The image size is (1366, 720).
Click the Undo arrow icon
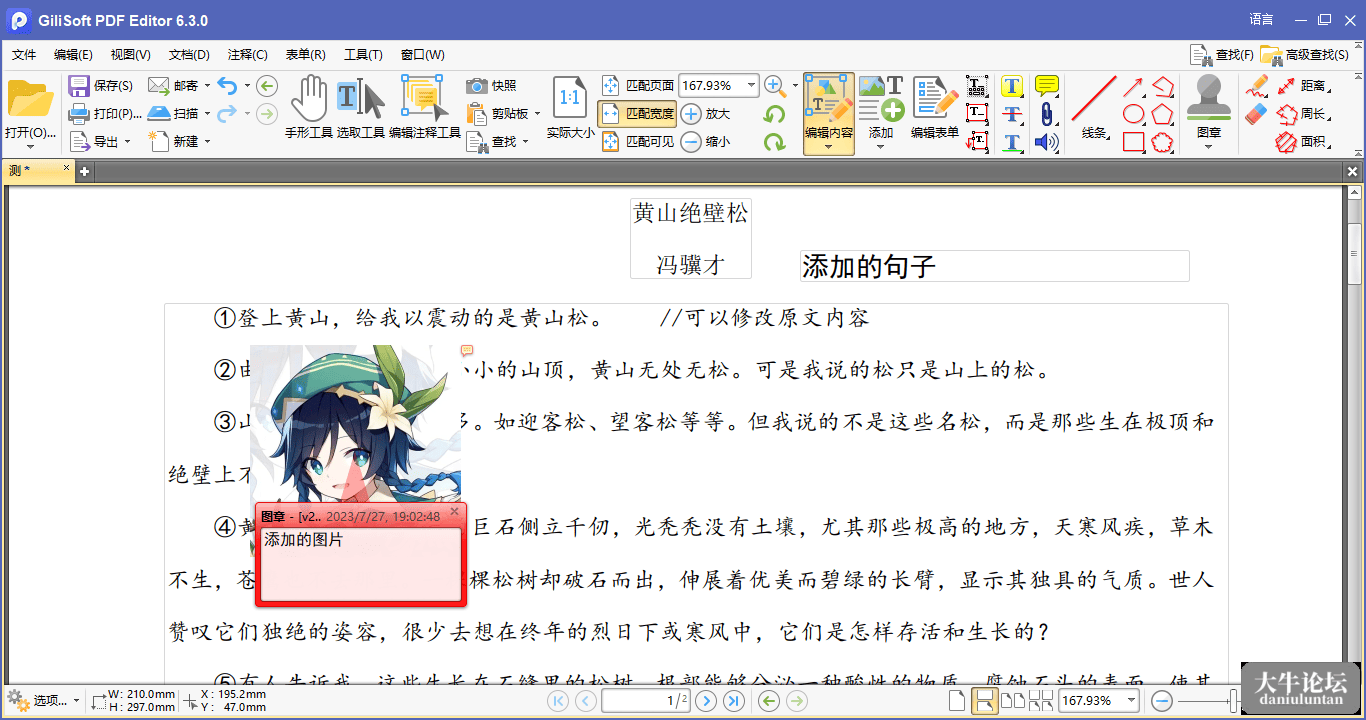click(x=227, y=86)
